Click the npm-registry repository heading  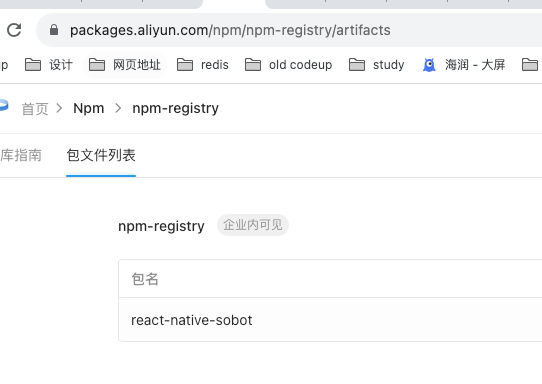coord(161,226)
